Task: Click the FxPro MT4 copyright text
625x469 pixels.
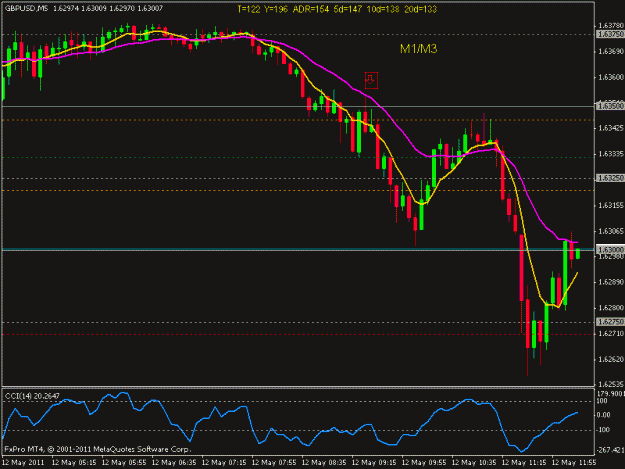Action: [x=98, y=449]
